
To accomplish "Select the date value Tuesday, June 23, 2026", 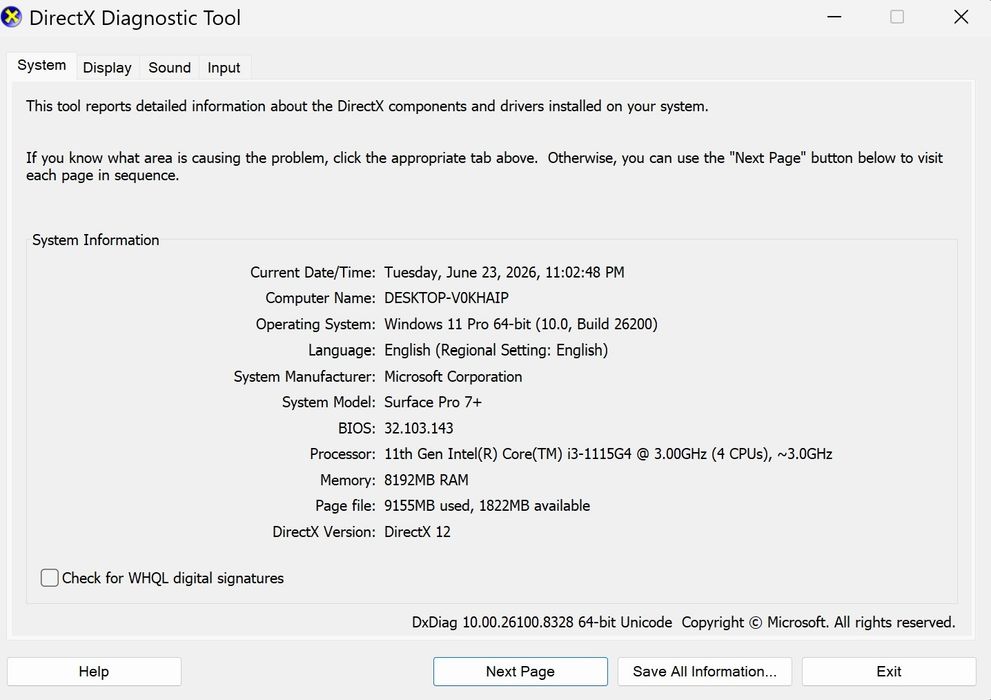I will (x=504, y=272).
